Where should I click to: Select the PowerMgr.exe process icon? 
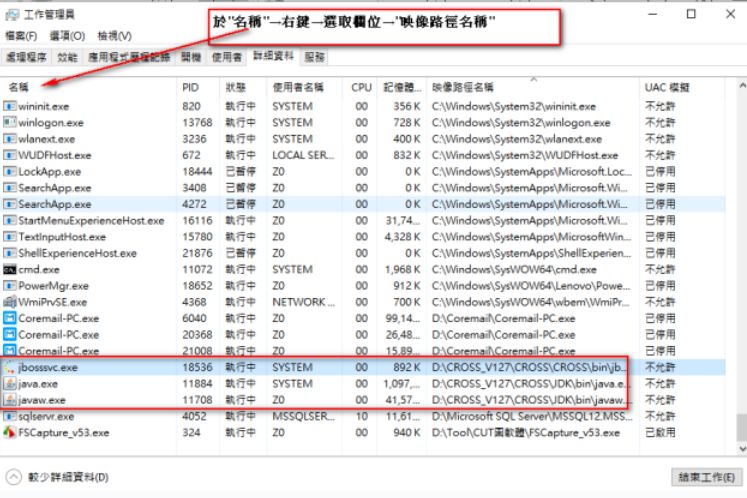pos(10,285)
